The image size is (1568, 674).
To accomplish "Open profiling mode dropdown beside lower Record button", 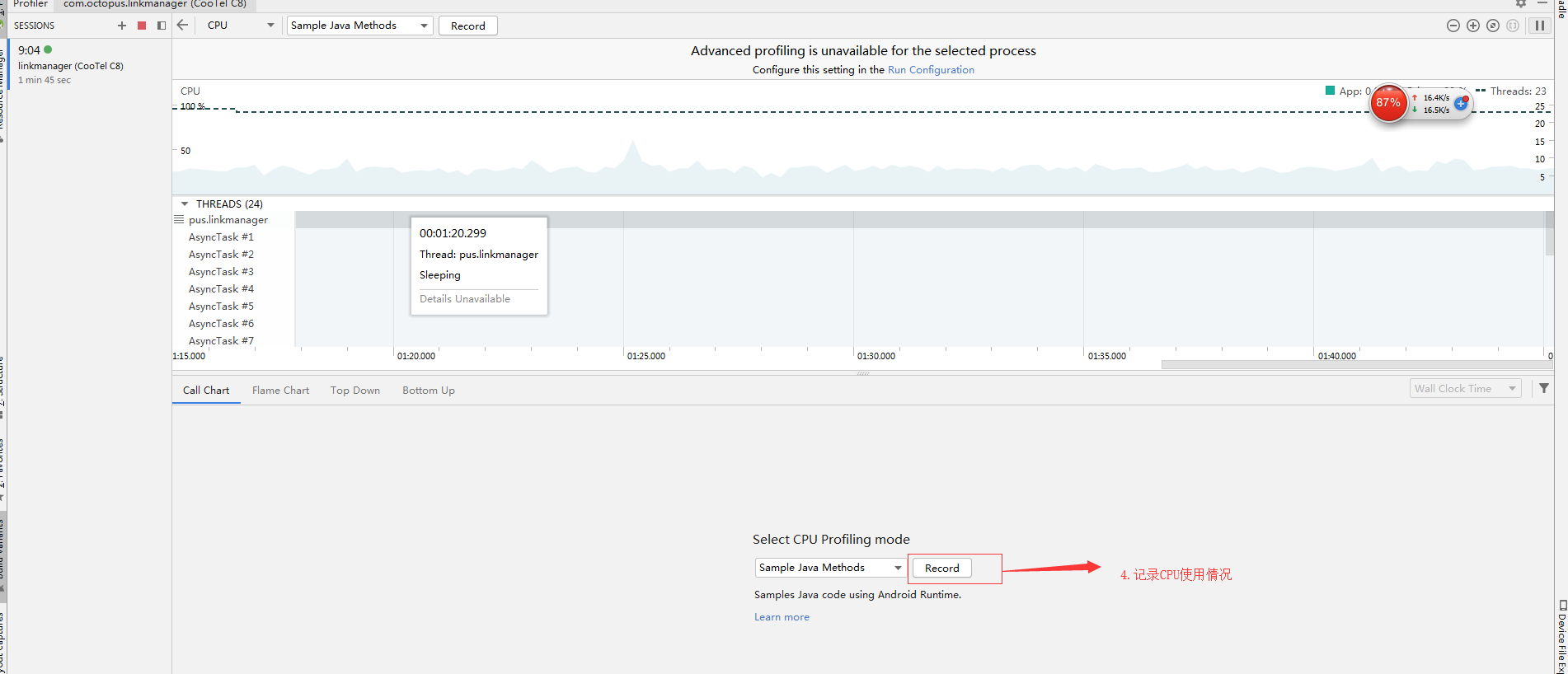I will [x=830, y=568].
